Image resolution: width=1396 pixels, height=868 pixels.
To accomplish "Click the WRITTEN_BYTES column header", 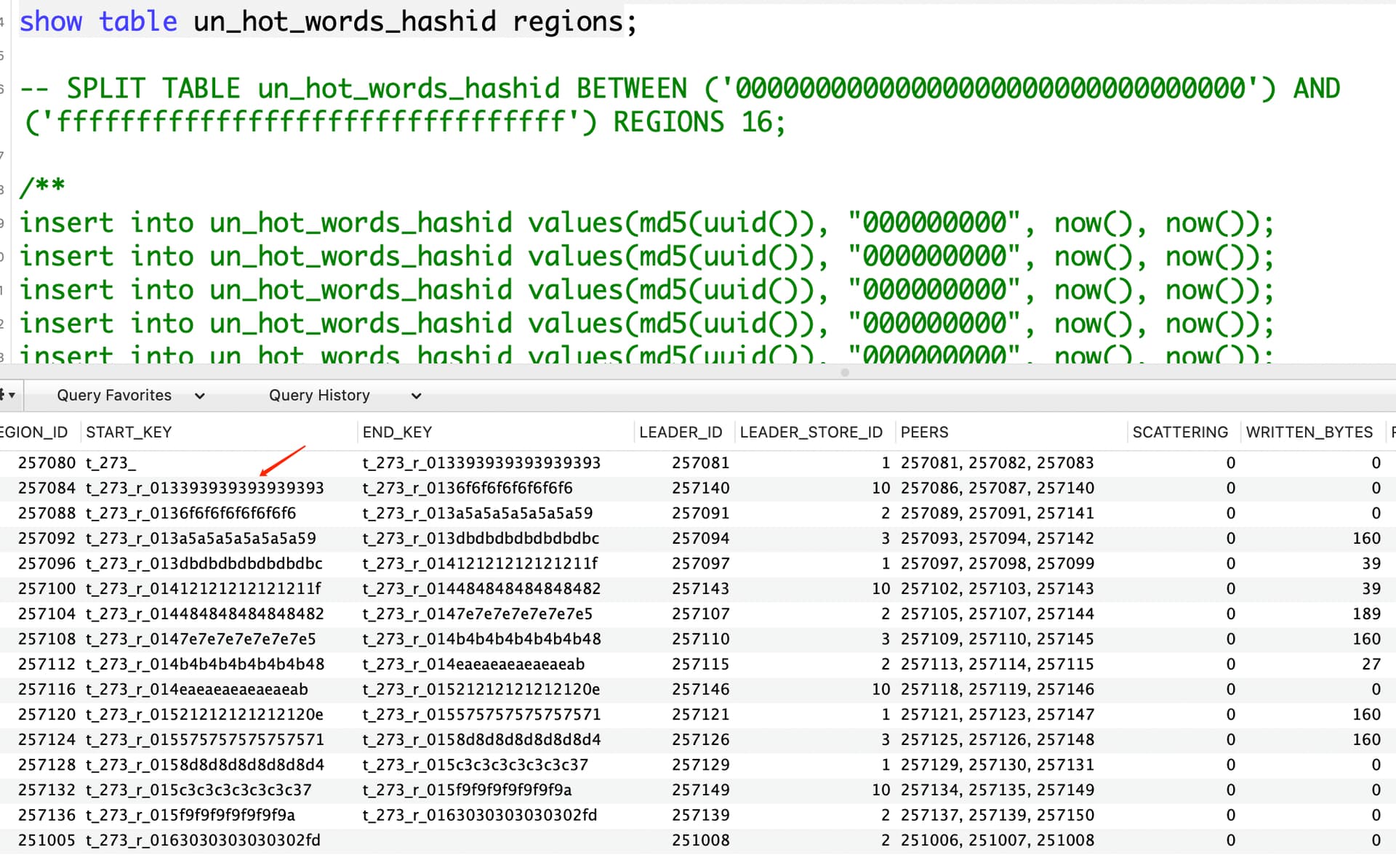I will (1309, 432).
